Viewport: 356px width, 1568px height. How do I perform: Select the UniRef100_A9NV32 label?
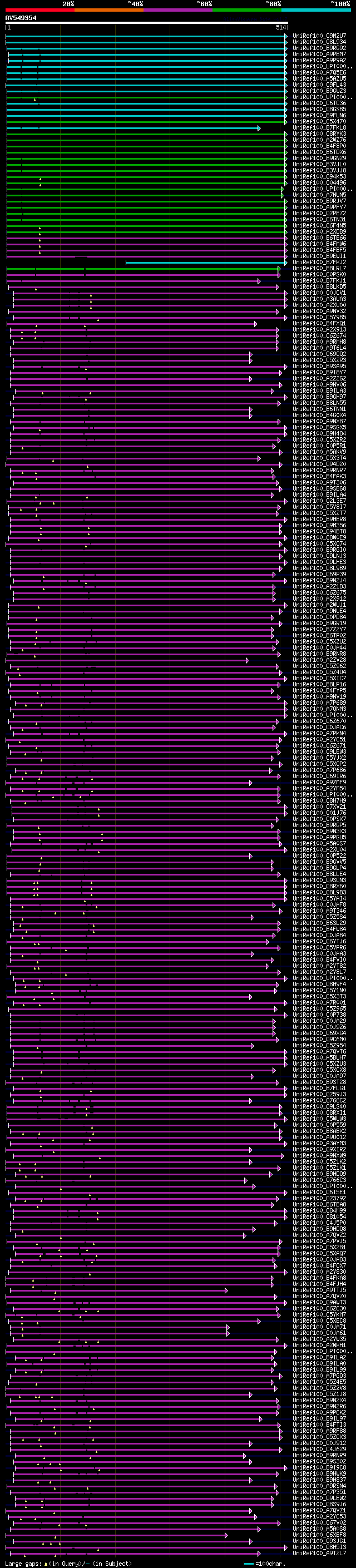(x=319, y=311)
